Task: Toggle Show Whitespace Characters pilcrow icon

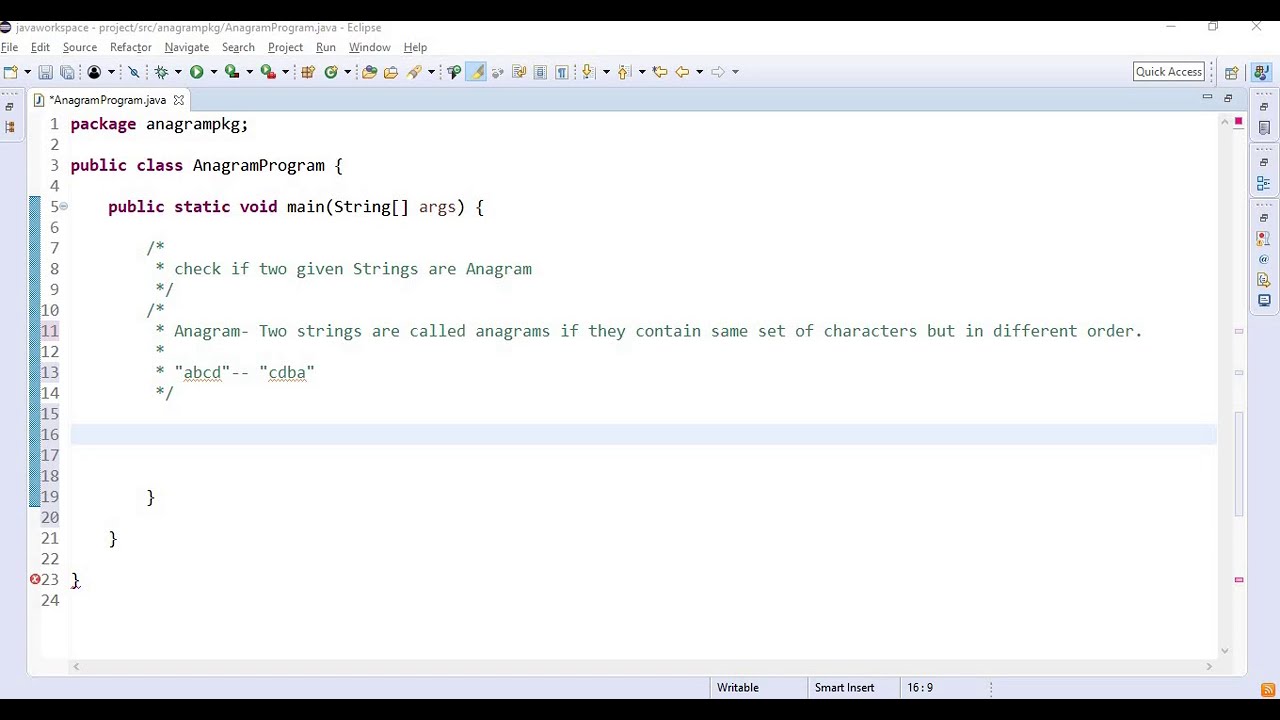Action: coord(561,72)
